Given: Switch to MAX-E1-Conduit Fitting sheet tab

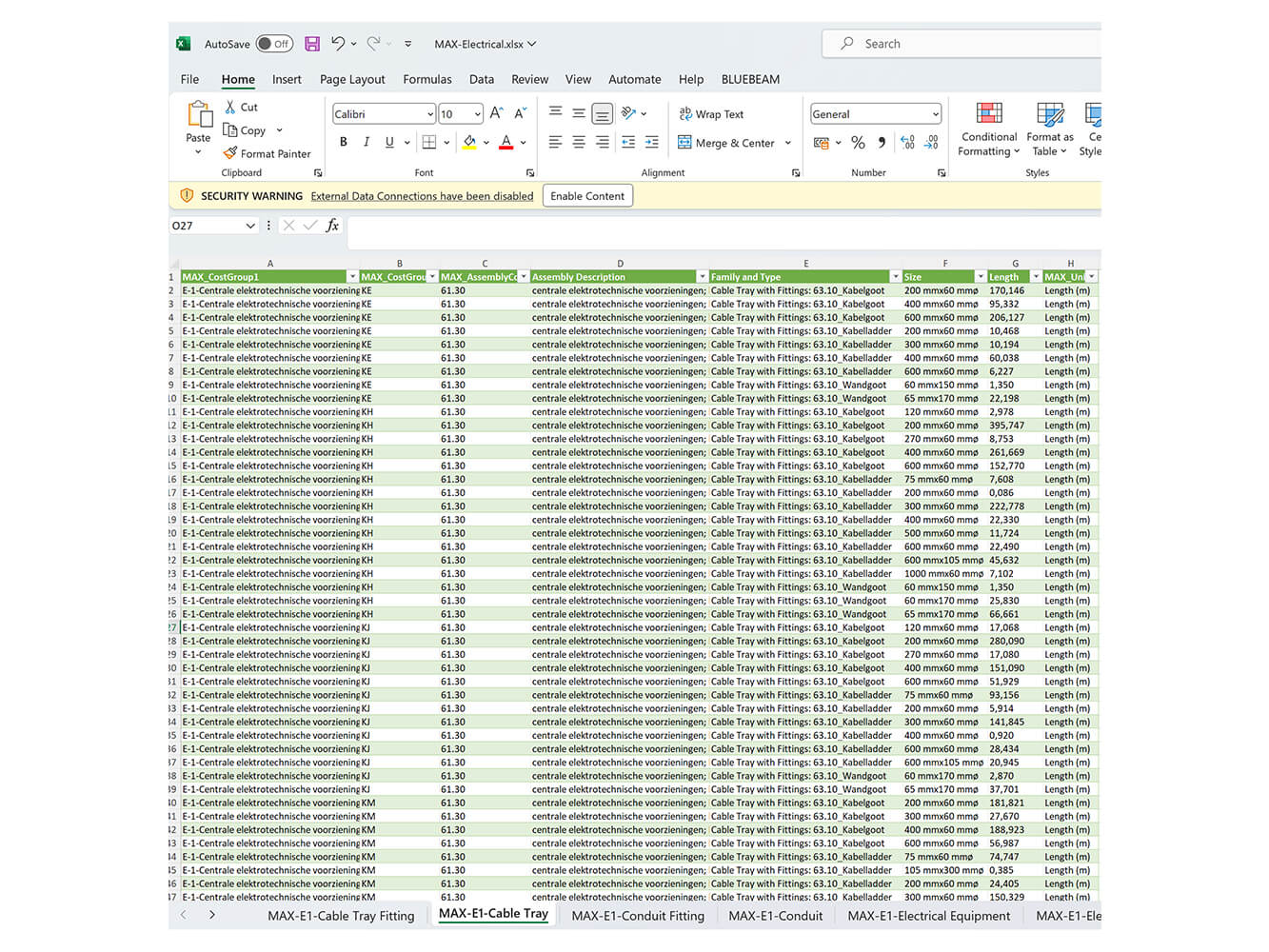Looking at the screenshot, I should pos(638,916).
